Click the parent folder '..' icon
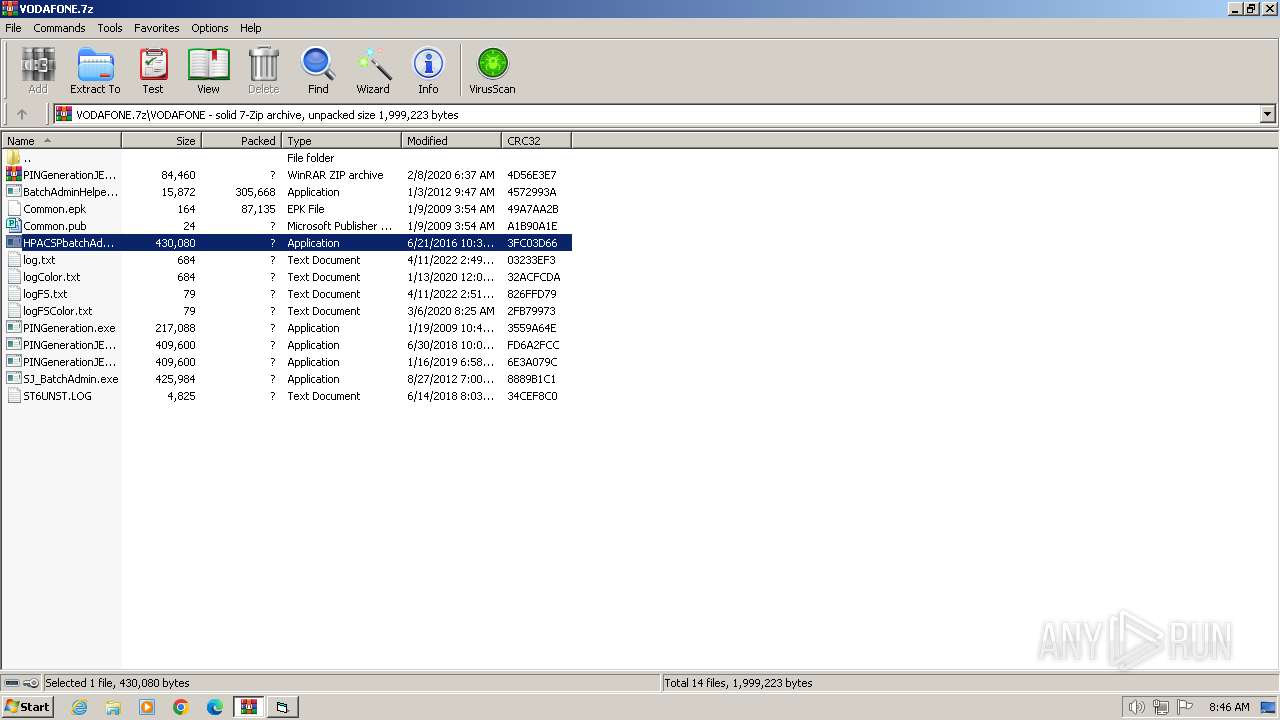This screenshot has width=1280, height=720. coord(13,158)
